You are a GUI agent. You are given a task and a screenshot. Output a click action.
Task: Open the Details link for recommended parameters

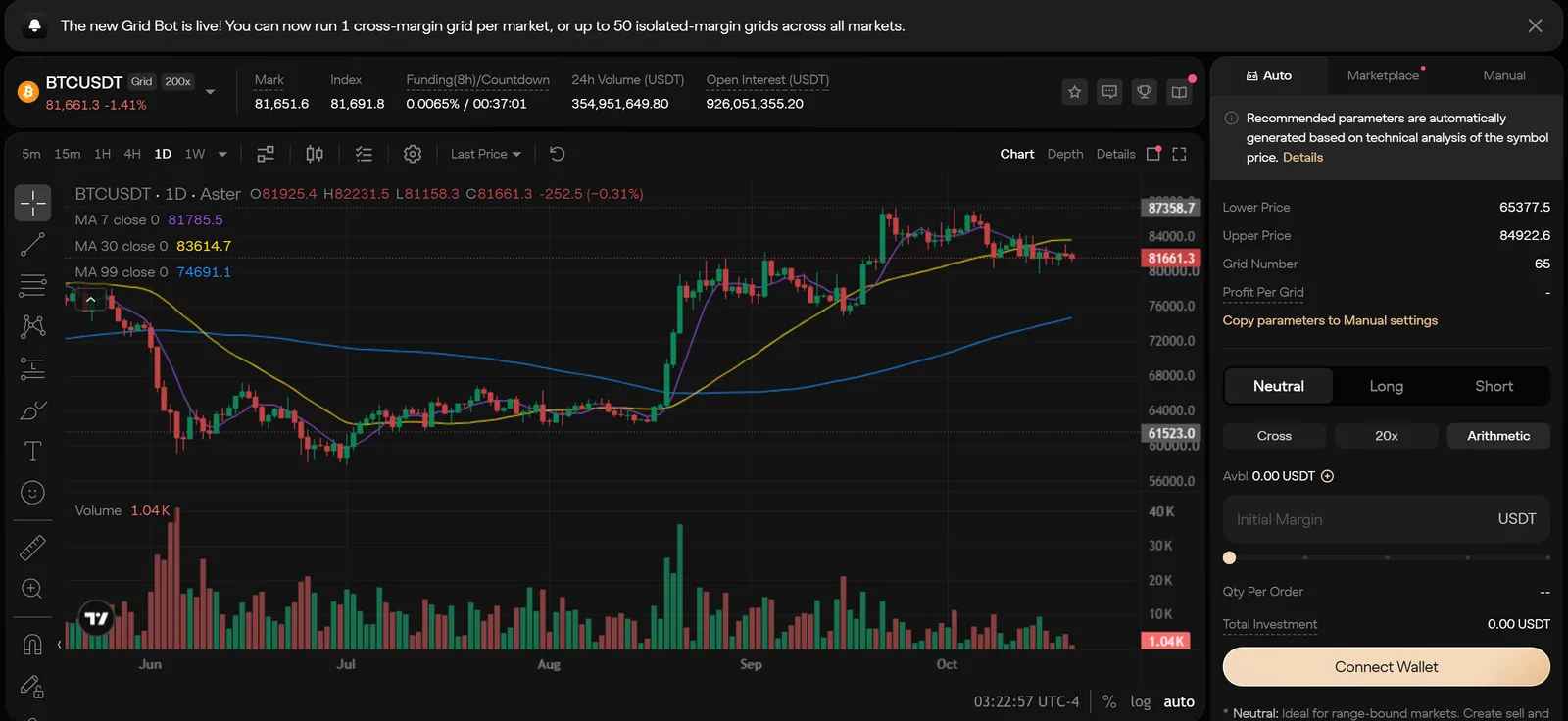coord(1302,157)
